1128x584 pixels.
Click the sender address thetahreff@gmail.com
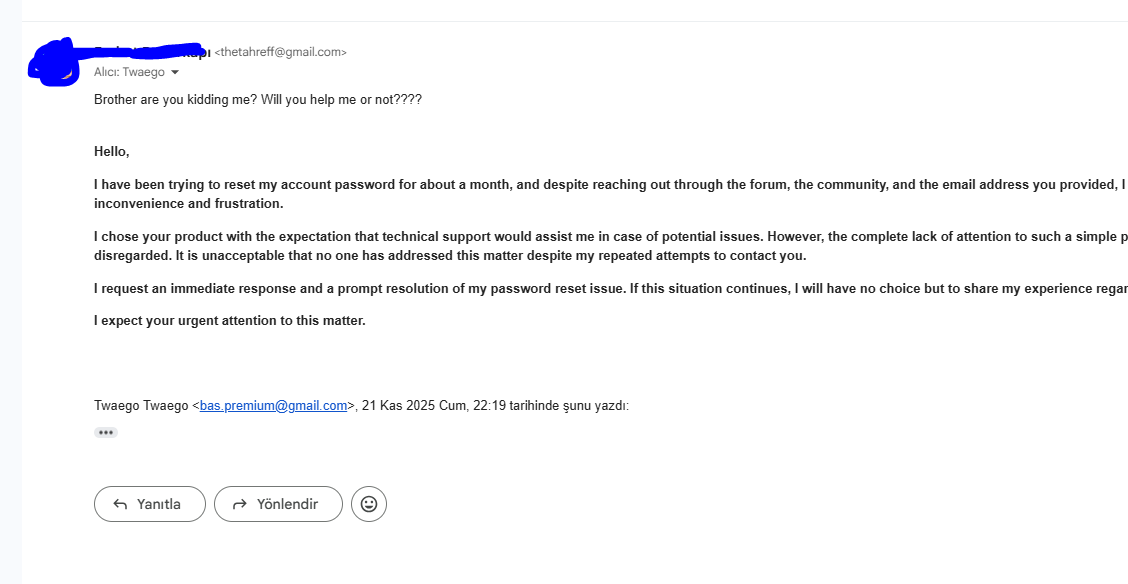[x=281, y=52]
